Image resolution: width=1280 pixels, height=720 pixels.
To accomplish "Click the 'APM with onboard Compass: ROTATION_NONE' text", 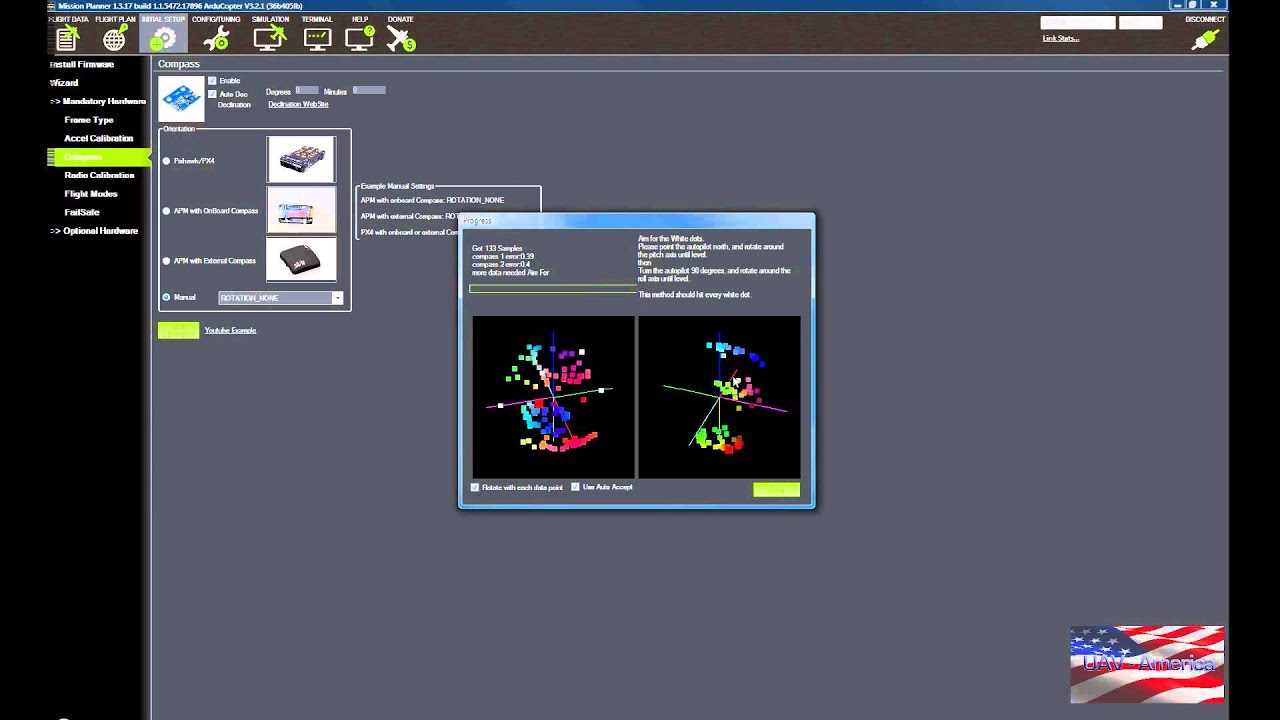I will (x=432, y=200).
